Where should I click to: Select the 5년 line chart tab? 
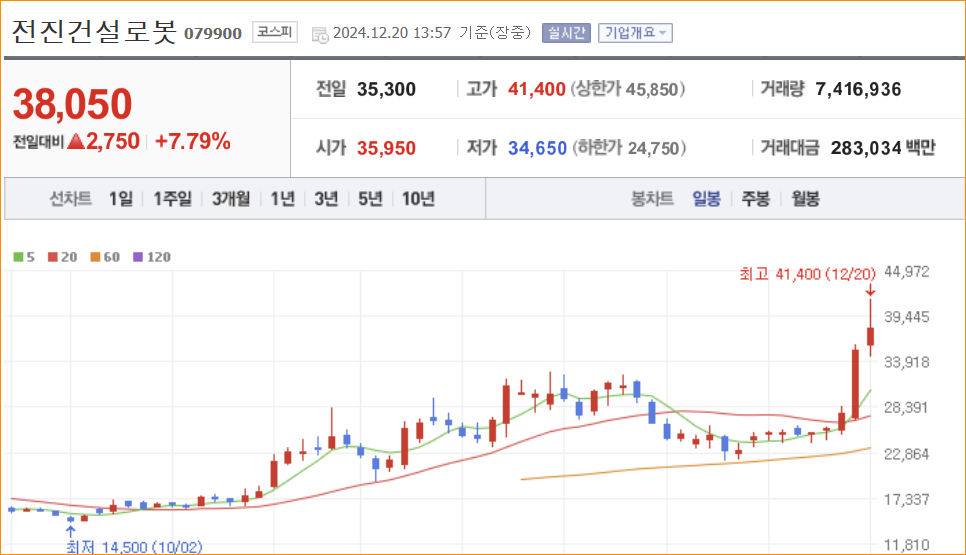[370, 198]
